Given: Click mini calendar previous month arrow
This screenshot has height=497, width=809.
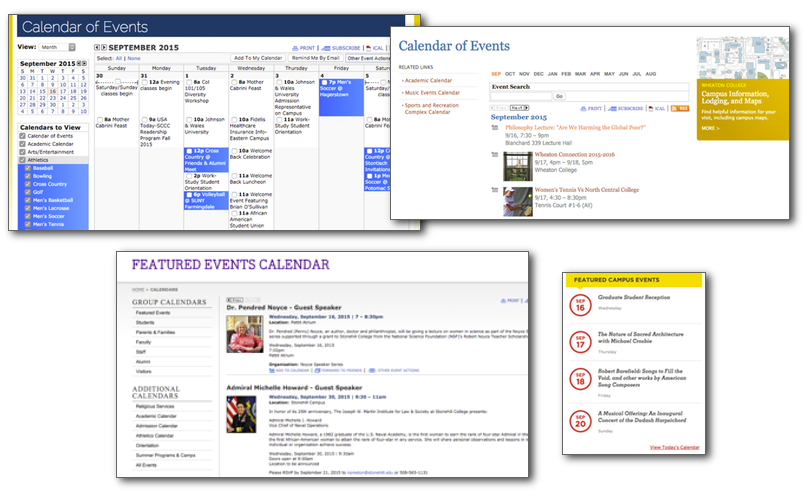Looking at the screenshot, I should click(79, 63).
